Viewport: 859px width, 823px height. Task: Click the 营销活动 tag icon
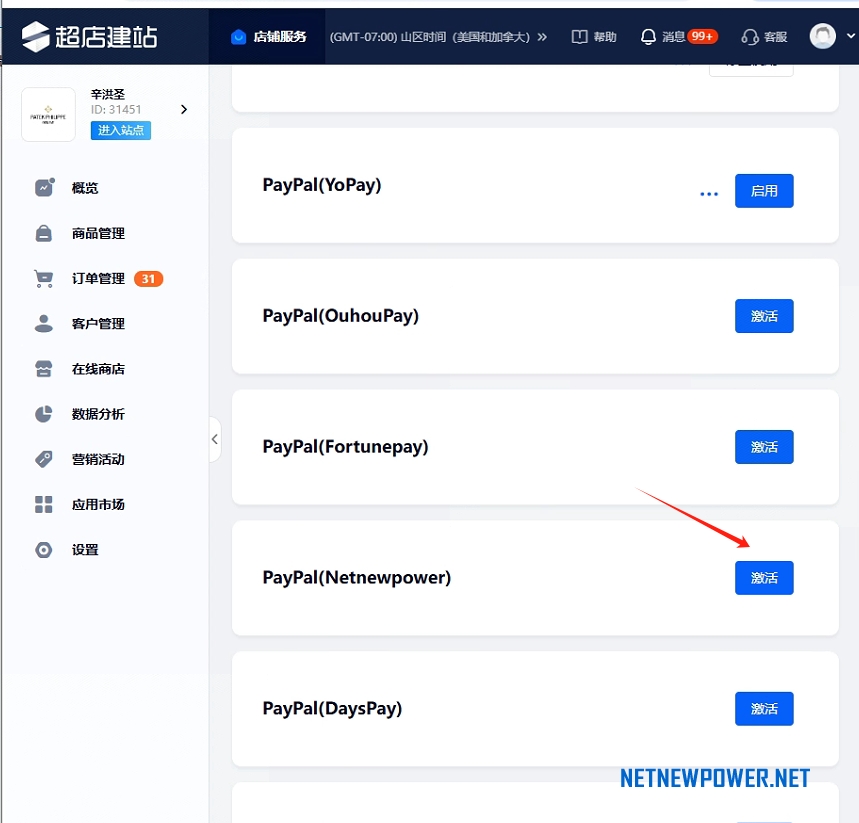pos(44,459)
